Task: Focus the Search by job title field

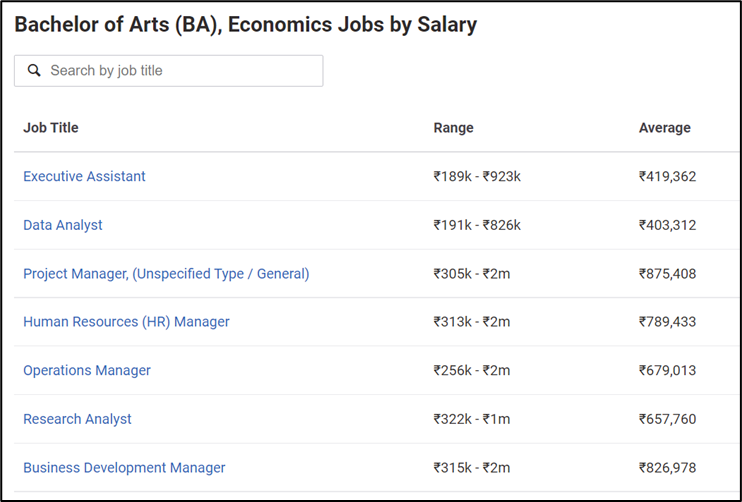Action: pos(168,71)
